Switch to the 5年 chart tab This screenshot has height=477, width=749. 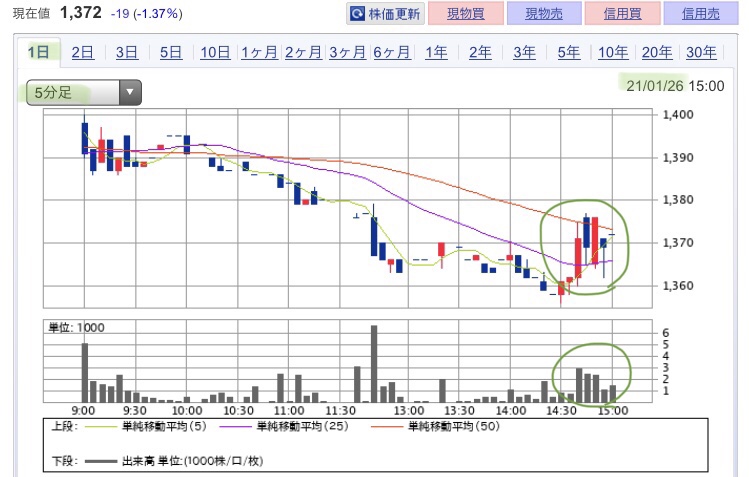click(568, 53)
